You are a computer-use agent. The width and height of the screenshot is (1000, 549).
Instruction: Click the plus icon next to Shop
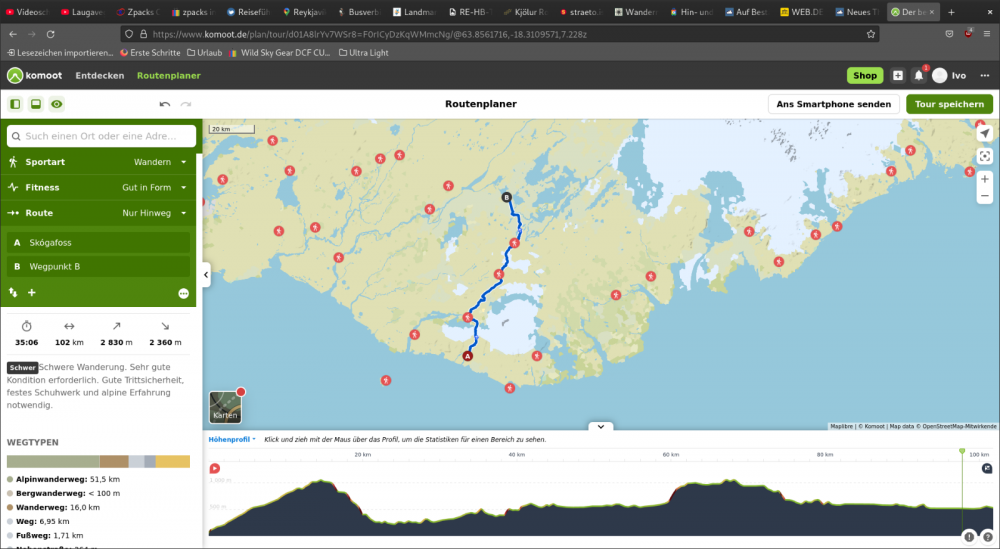(897, 75)
